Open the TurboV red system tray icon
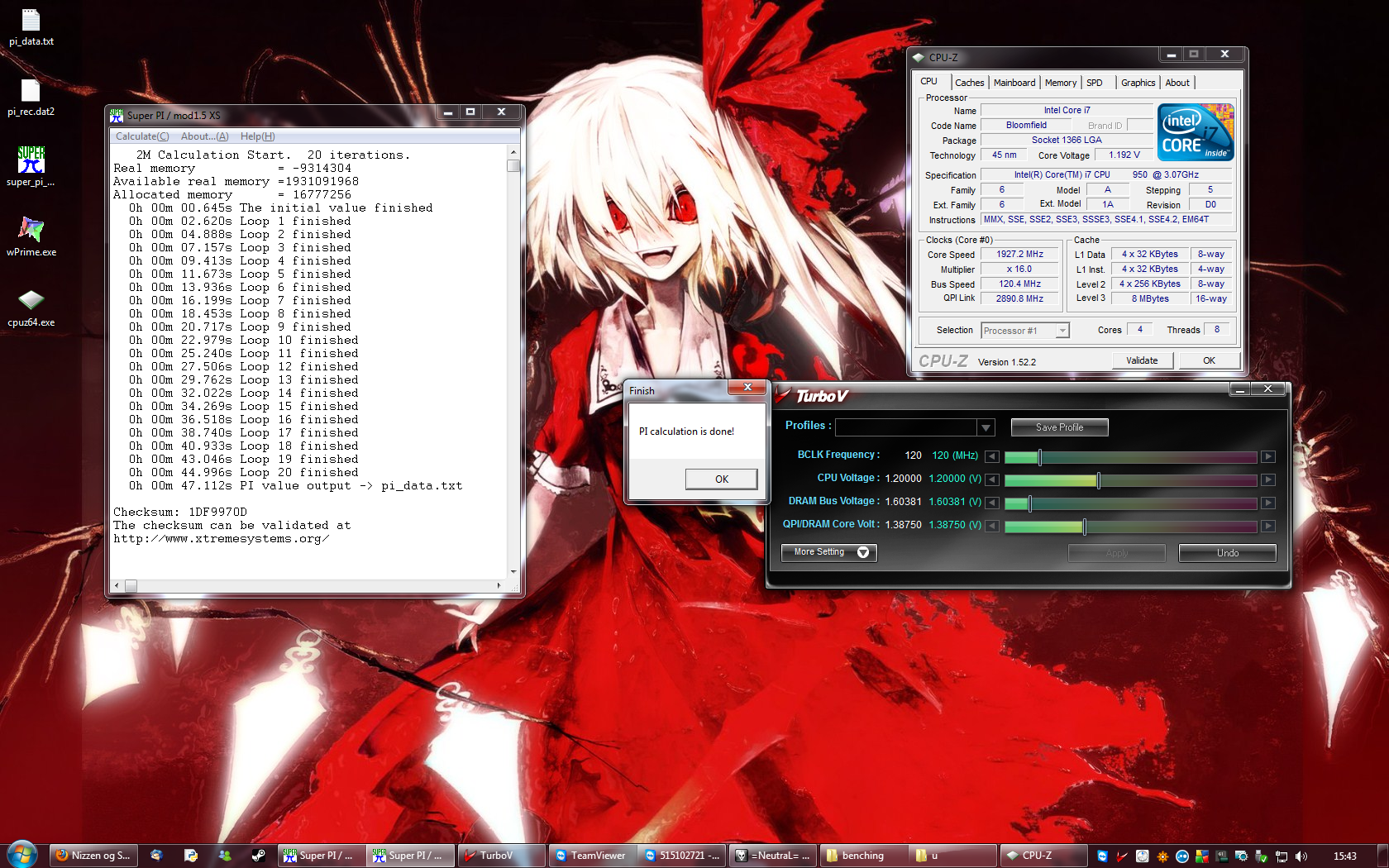Screen dimensions: 1389x868 1122,856
